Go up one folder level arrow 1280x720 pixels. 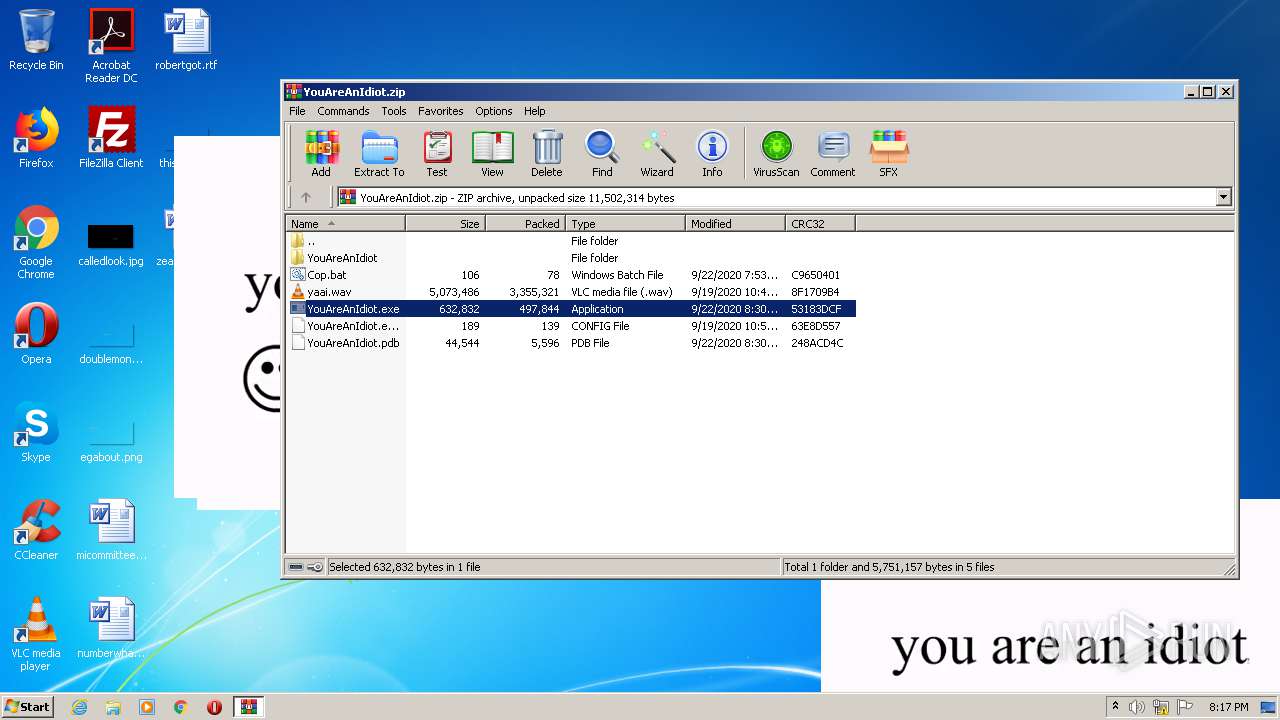tap(306, 197)
